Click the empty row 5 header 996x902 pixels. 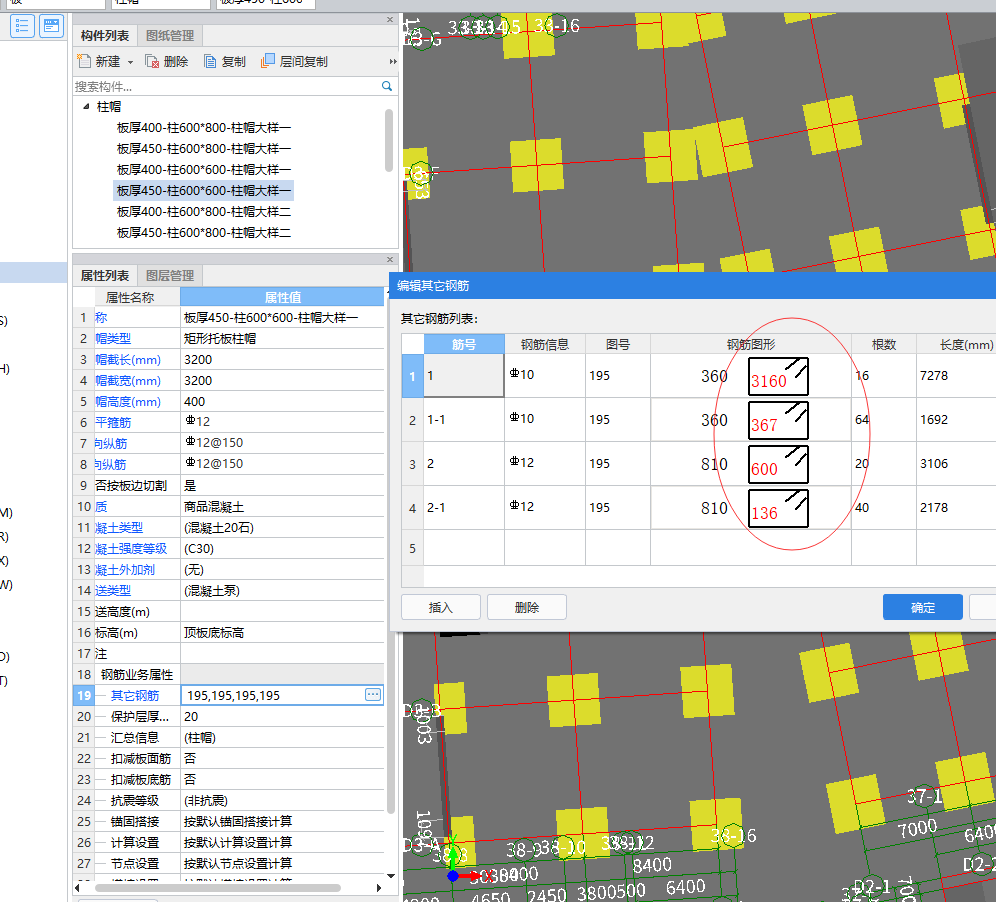tap(413, 548)
